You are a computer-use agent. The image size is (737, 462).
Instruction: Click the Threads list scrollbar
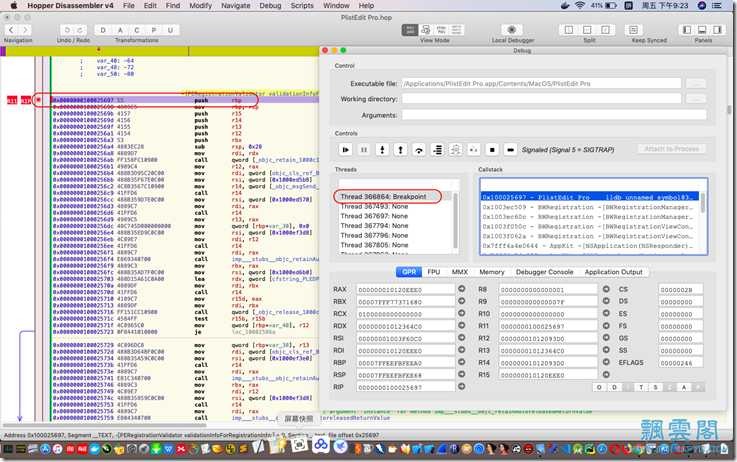pos(455,219)
